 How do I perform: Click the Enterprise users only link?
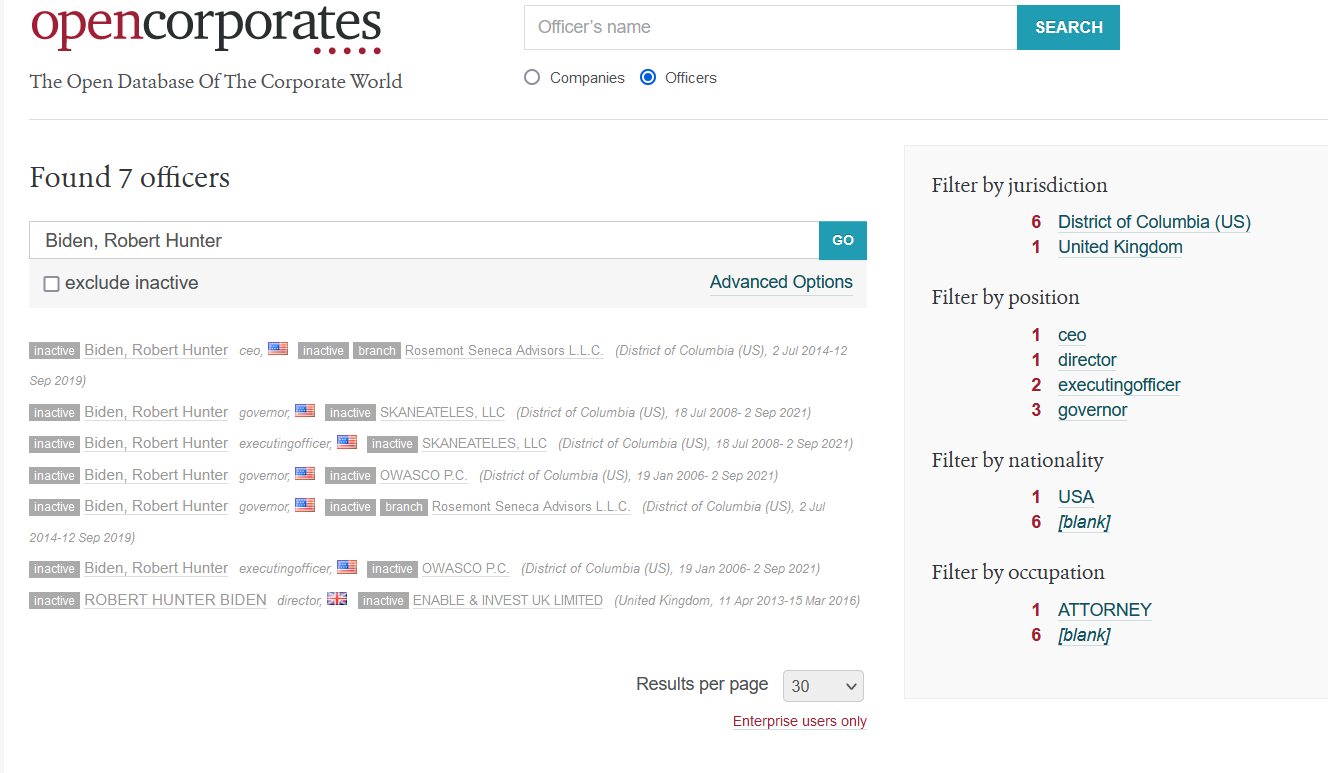800,722
